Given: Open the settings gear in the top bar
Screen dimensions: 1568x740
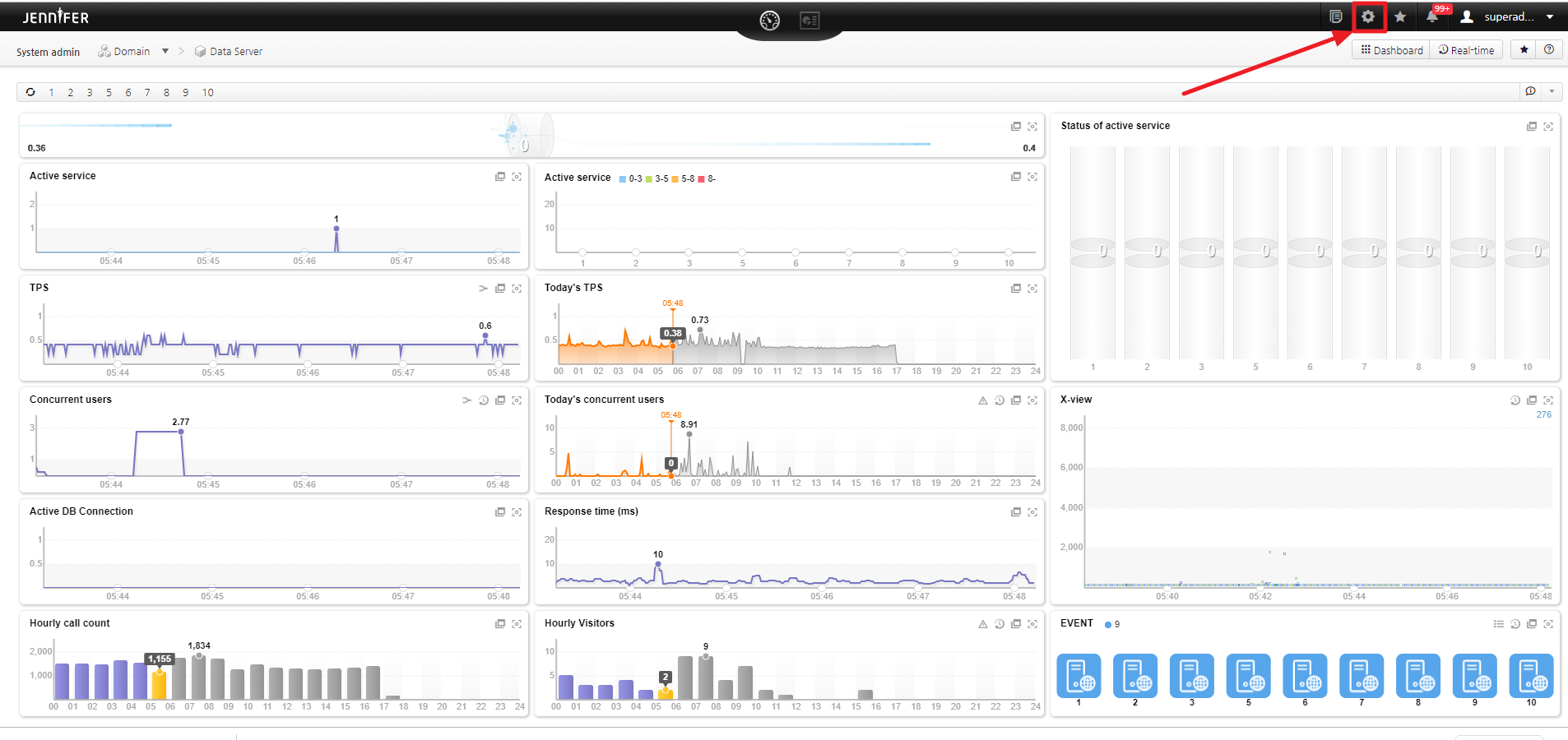Looking at the screenshot, I should click(x=1368, y=16).
